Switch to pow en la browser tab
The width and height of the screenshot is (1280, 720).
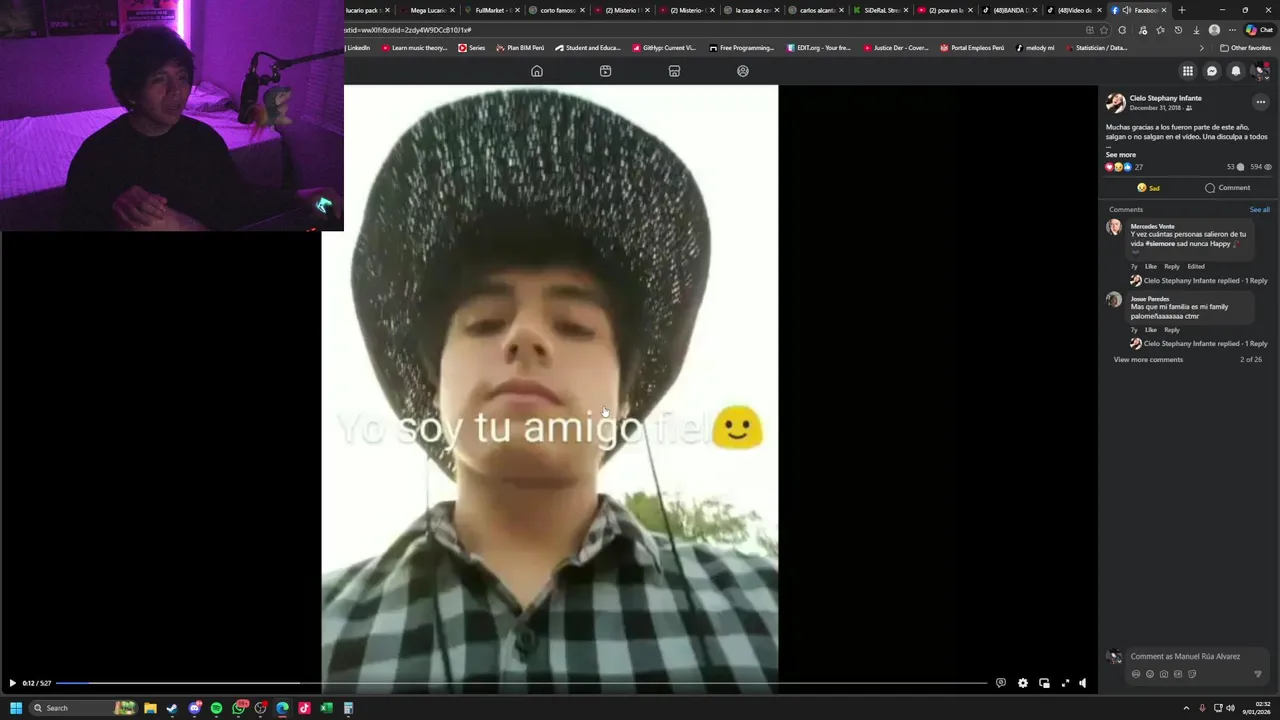(946, 10)
